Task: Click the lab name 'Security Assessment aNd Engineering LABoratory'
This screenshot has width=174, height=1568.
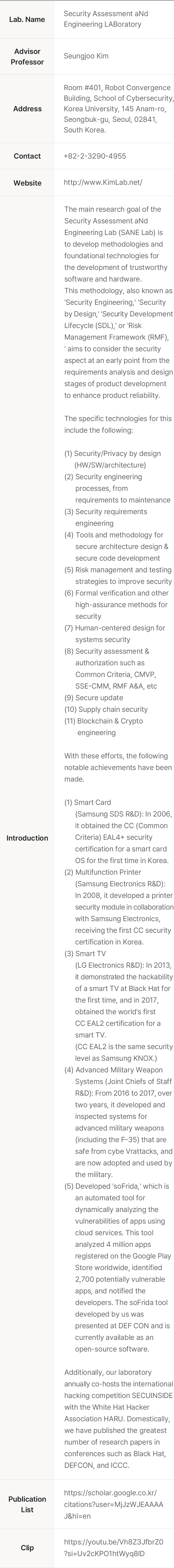Action: pyautogui.click(x=105, y=19)
